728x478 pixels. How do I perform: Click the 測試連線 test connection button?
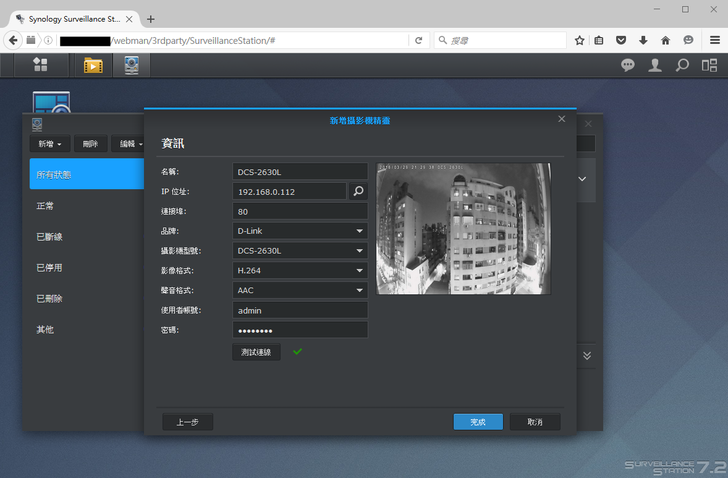pyautogui.click(x=256, y=352)
